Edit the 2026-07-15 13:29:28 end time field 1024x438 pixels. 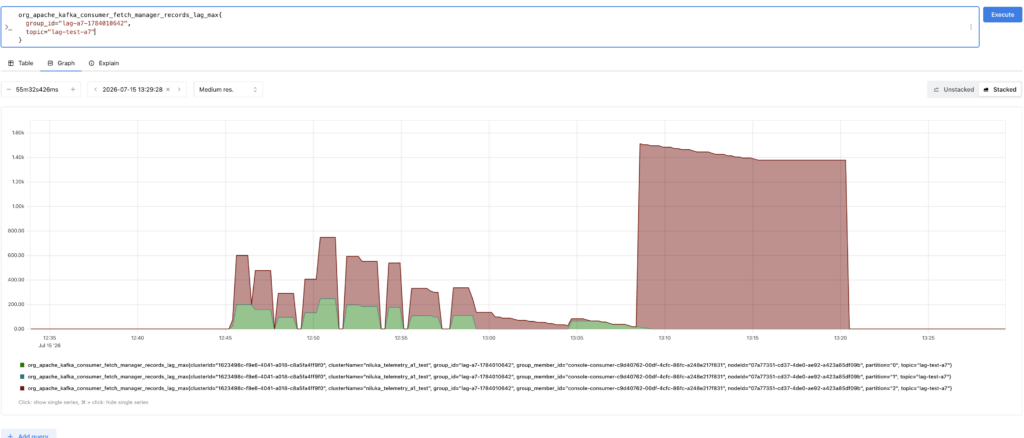133,89
